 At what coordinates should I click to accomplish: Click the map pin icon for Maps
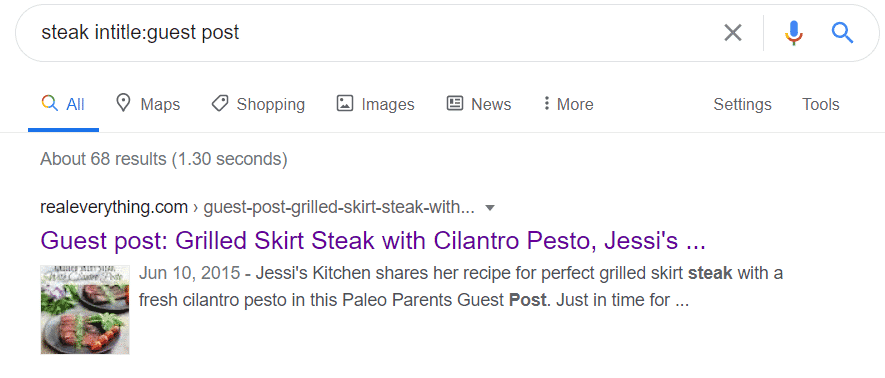[122, 103]
